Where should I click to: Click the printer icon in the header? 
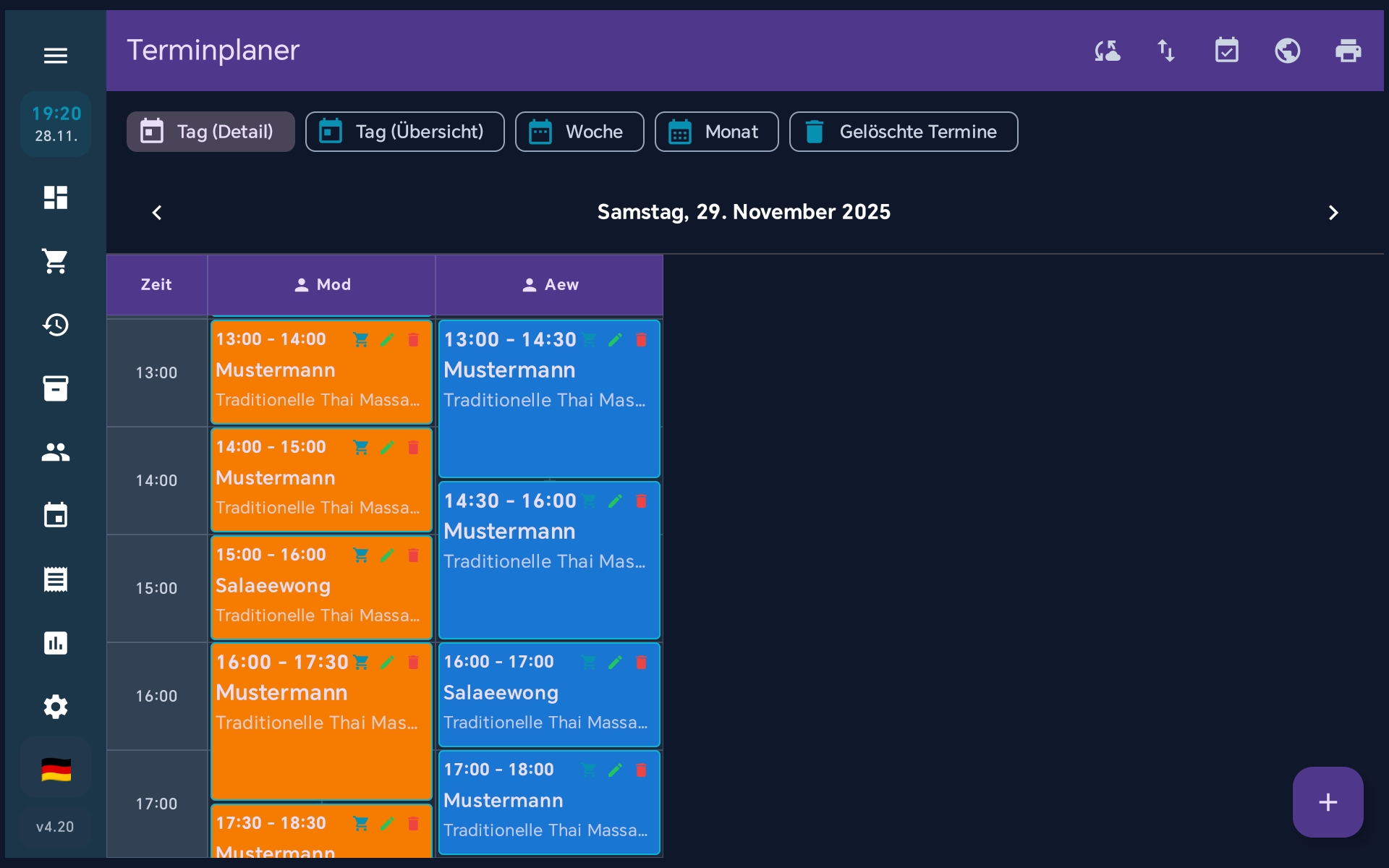point(1348,51)
